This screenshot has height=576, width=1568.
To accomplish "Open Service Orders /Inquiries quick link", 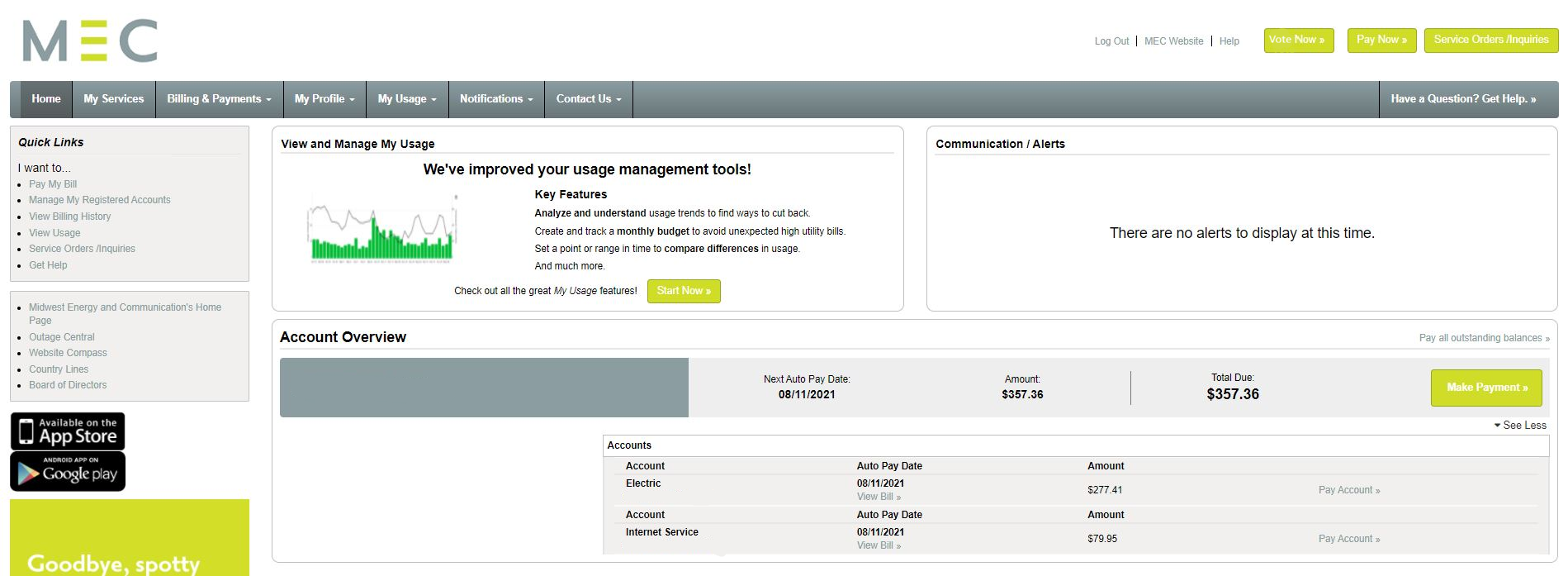I will pos(82,249).
